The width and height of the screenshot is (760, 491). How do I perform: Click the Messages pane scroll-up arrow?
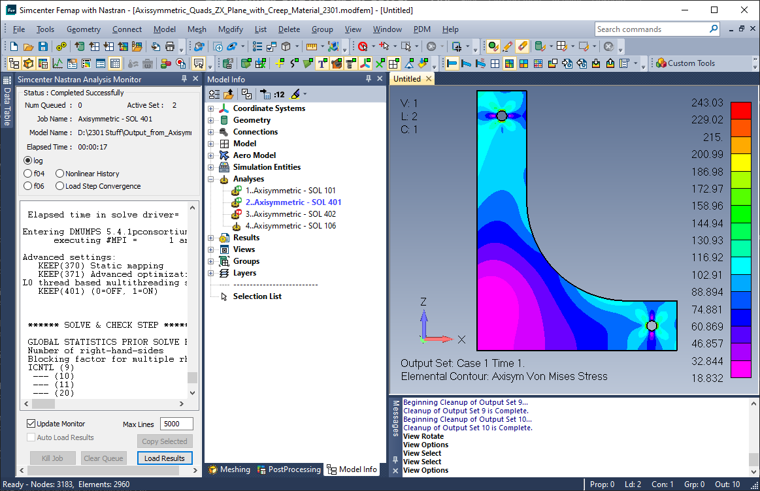pyautogui.click(x=753, y=403)
